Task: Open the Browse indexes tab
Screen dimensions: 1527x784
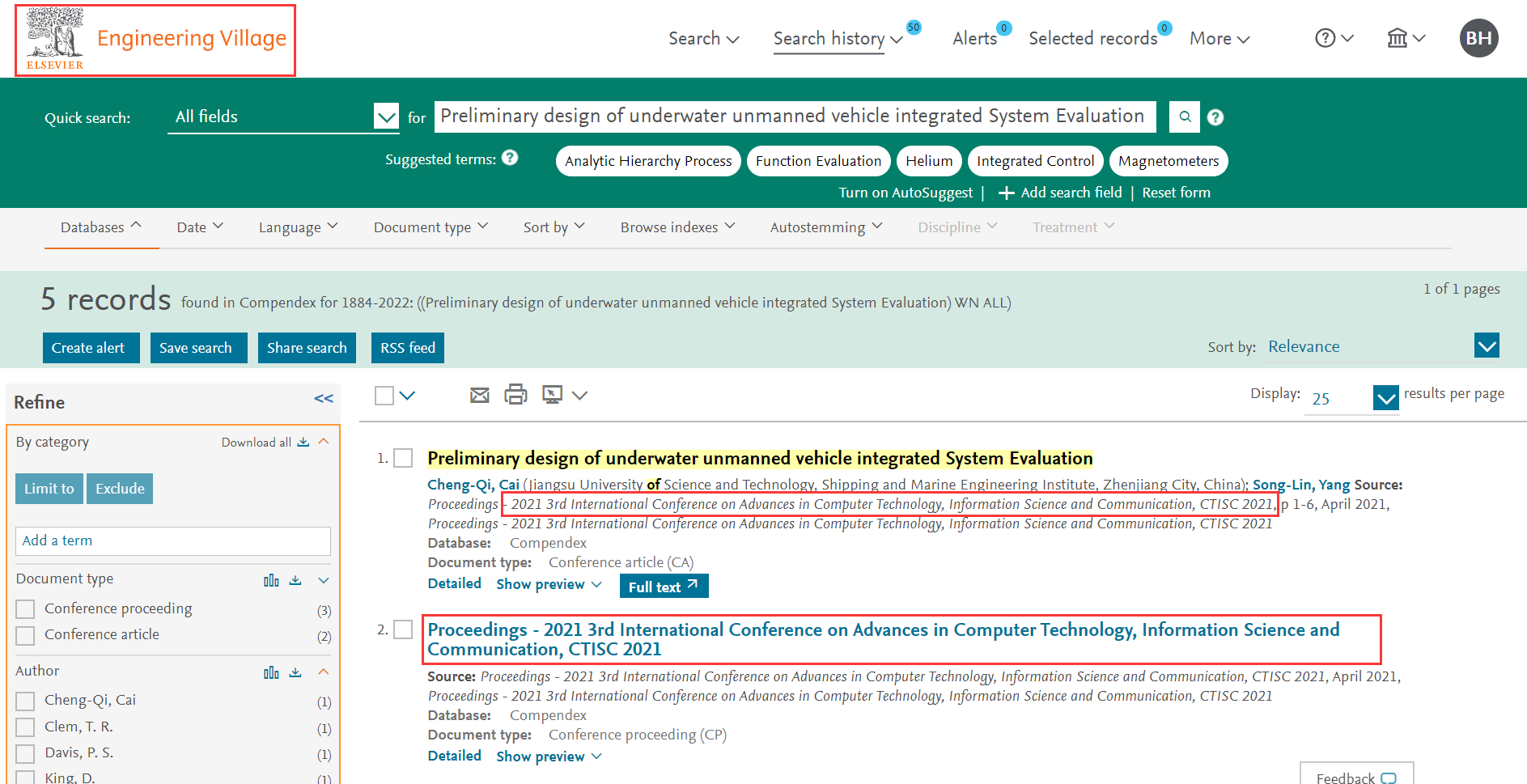Action: coord(677,227)
